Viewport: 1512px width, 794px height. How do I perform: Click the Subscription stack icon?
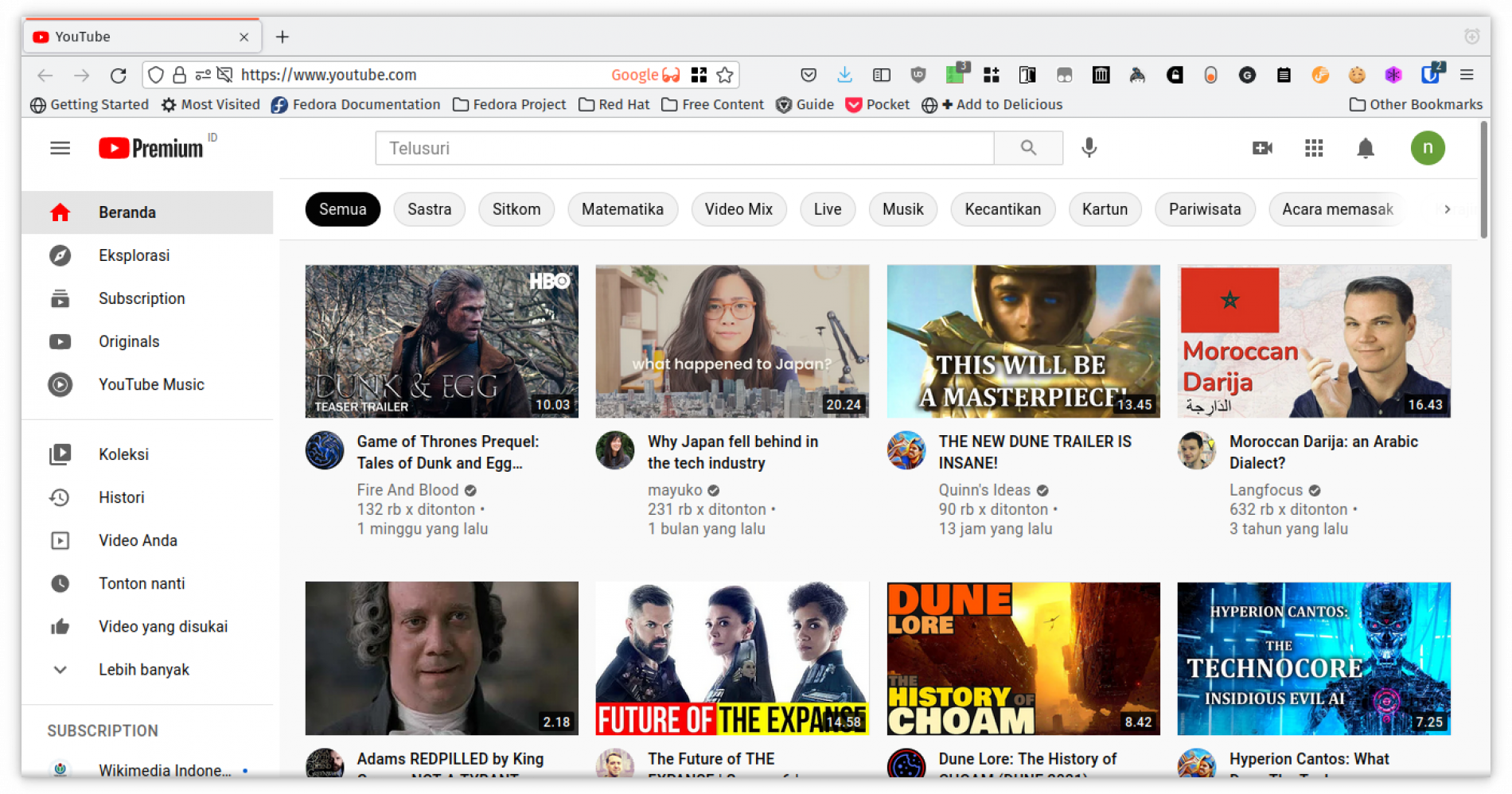click(60, 298)
